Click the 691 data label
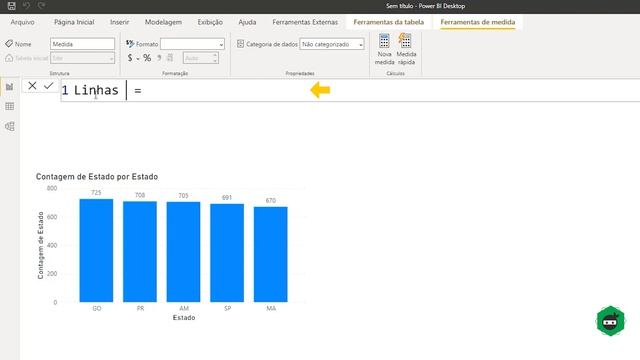Viewport: 640px width, 360px height. (227, 198)
